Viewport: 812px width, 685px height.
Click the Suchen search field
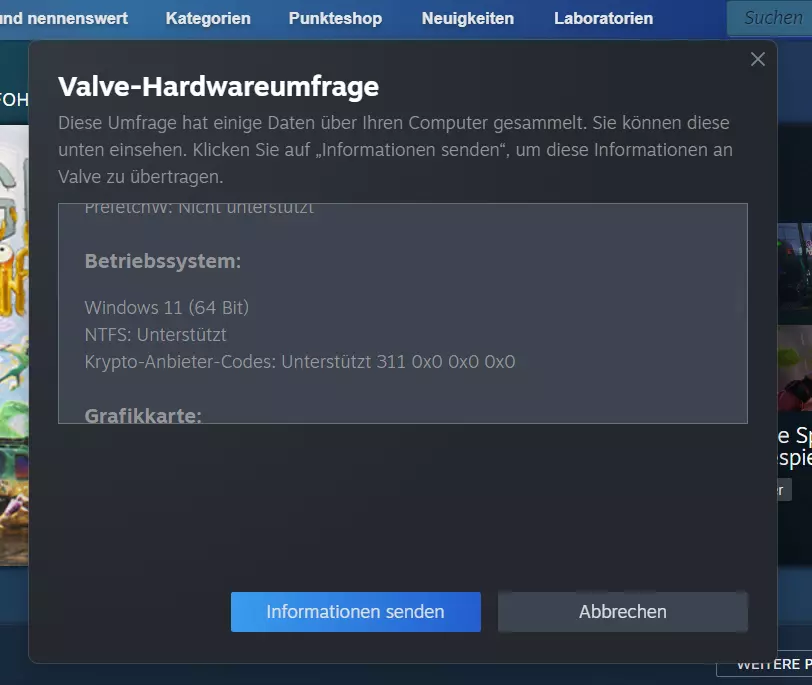pos(770,18)
